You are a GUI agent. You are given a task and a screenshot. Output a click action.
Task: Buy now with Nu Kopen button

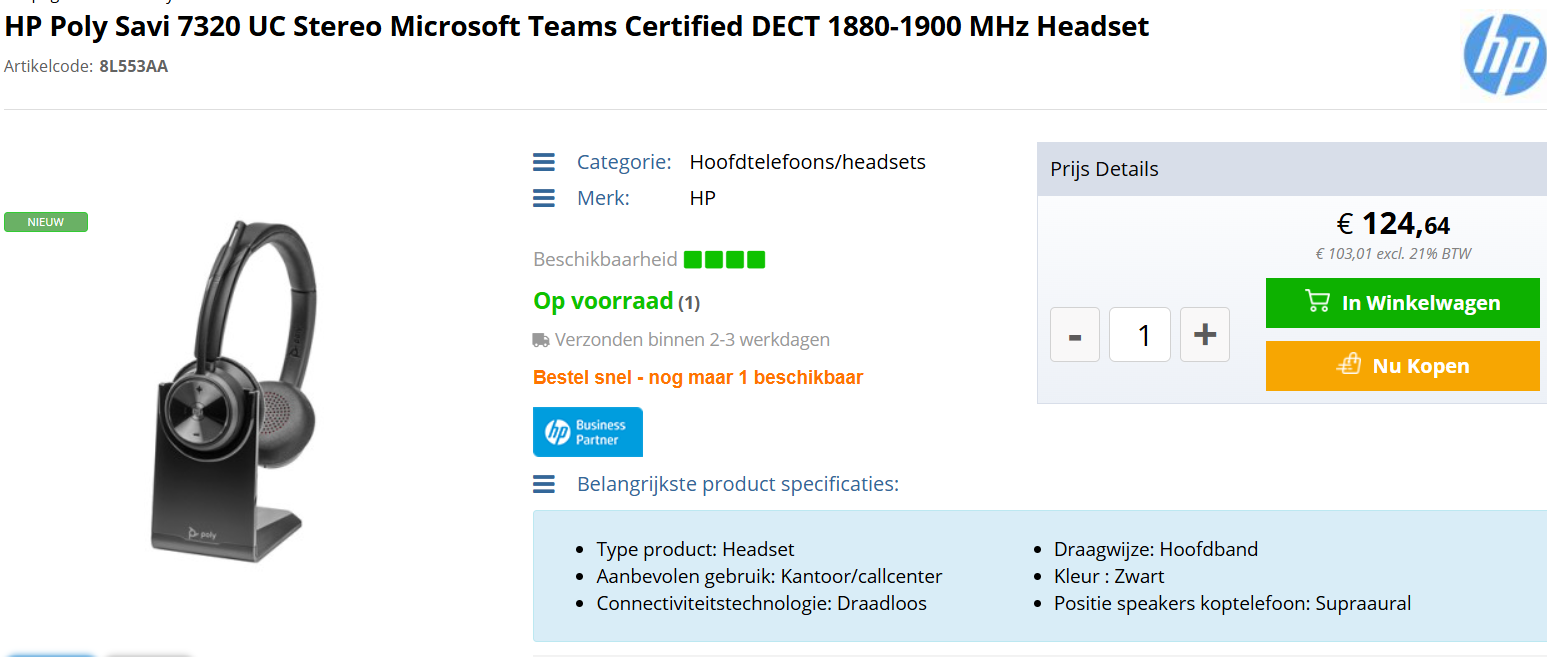1403,366
